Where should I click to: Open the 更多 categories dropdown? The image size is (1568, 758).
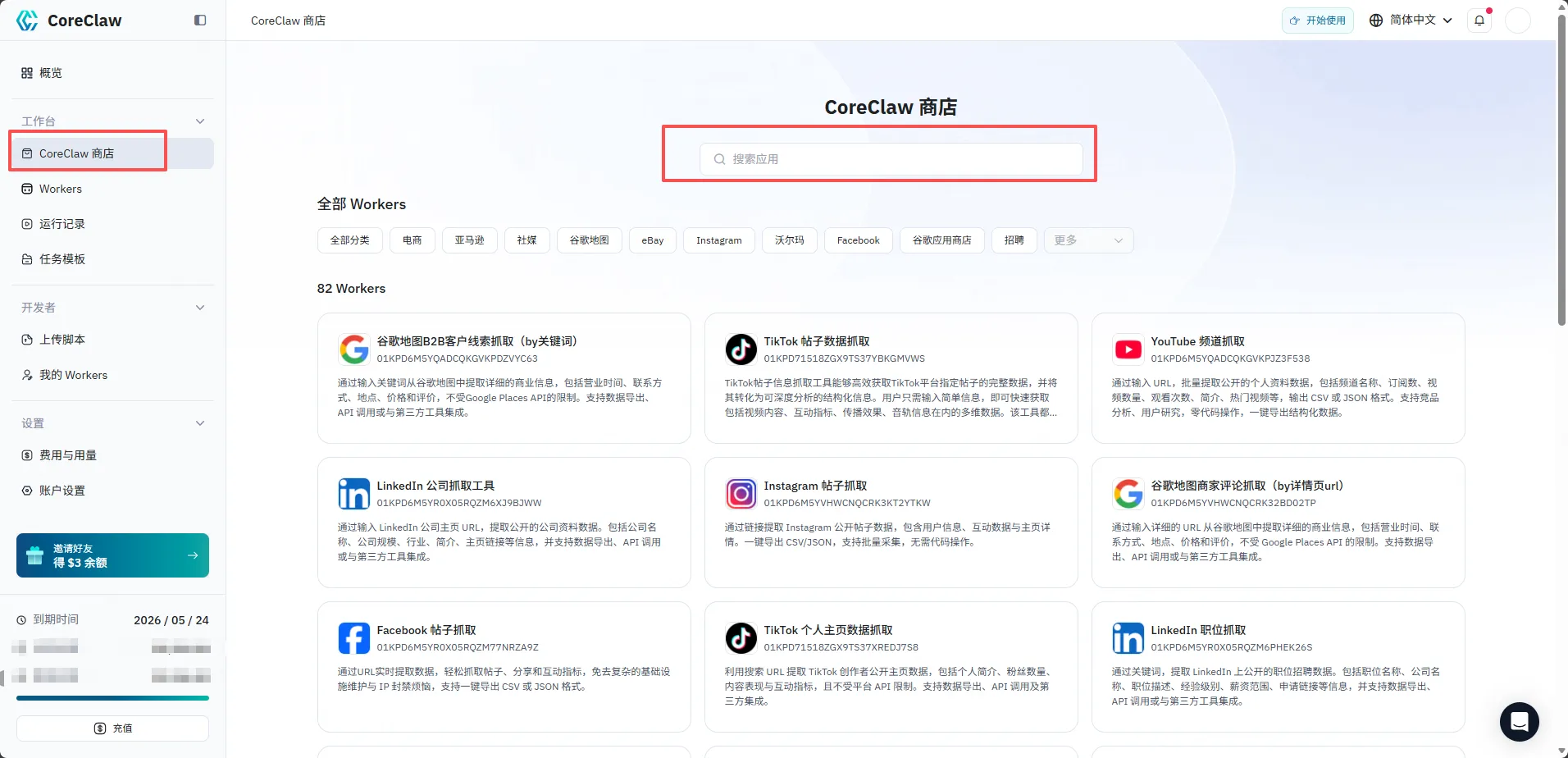[1088, 240]
